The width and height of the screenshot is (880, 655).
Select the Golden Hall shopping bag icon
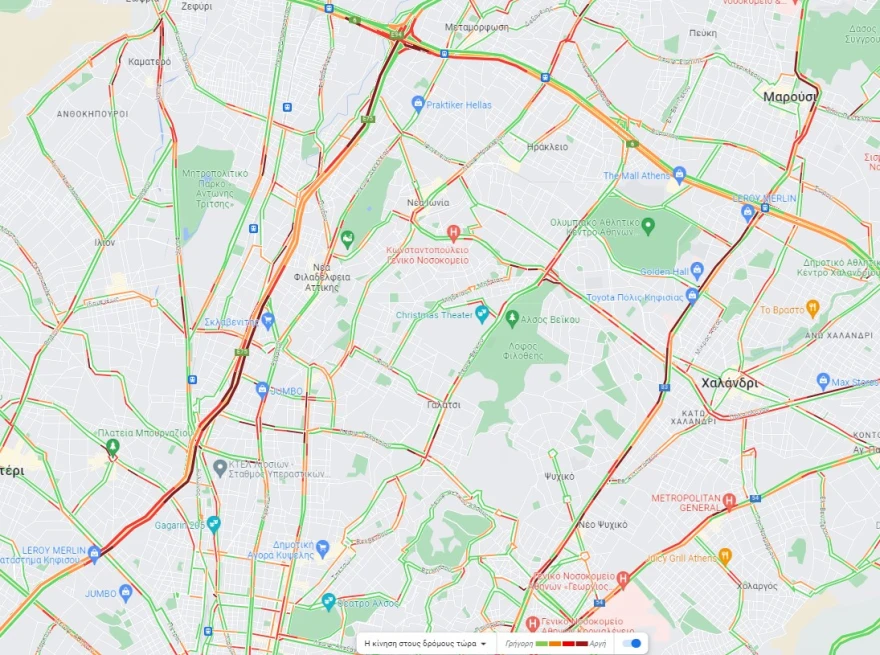pyautogui.click(x=696, y=271)
